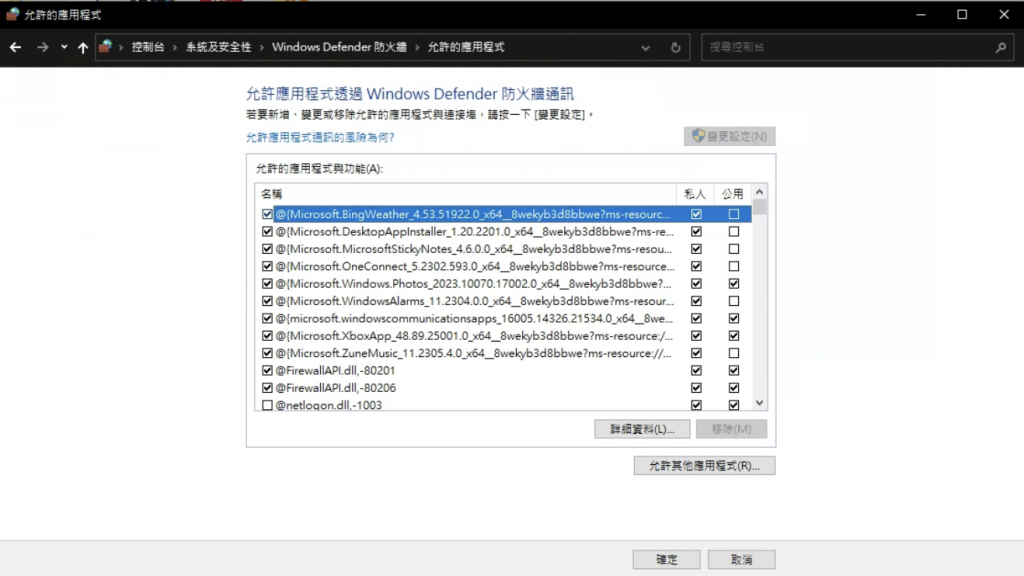Navigate to 控制台 breadcrumb
The image size is (1024, 576).
(x=148, y=47)
